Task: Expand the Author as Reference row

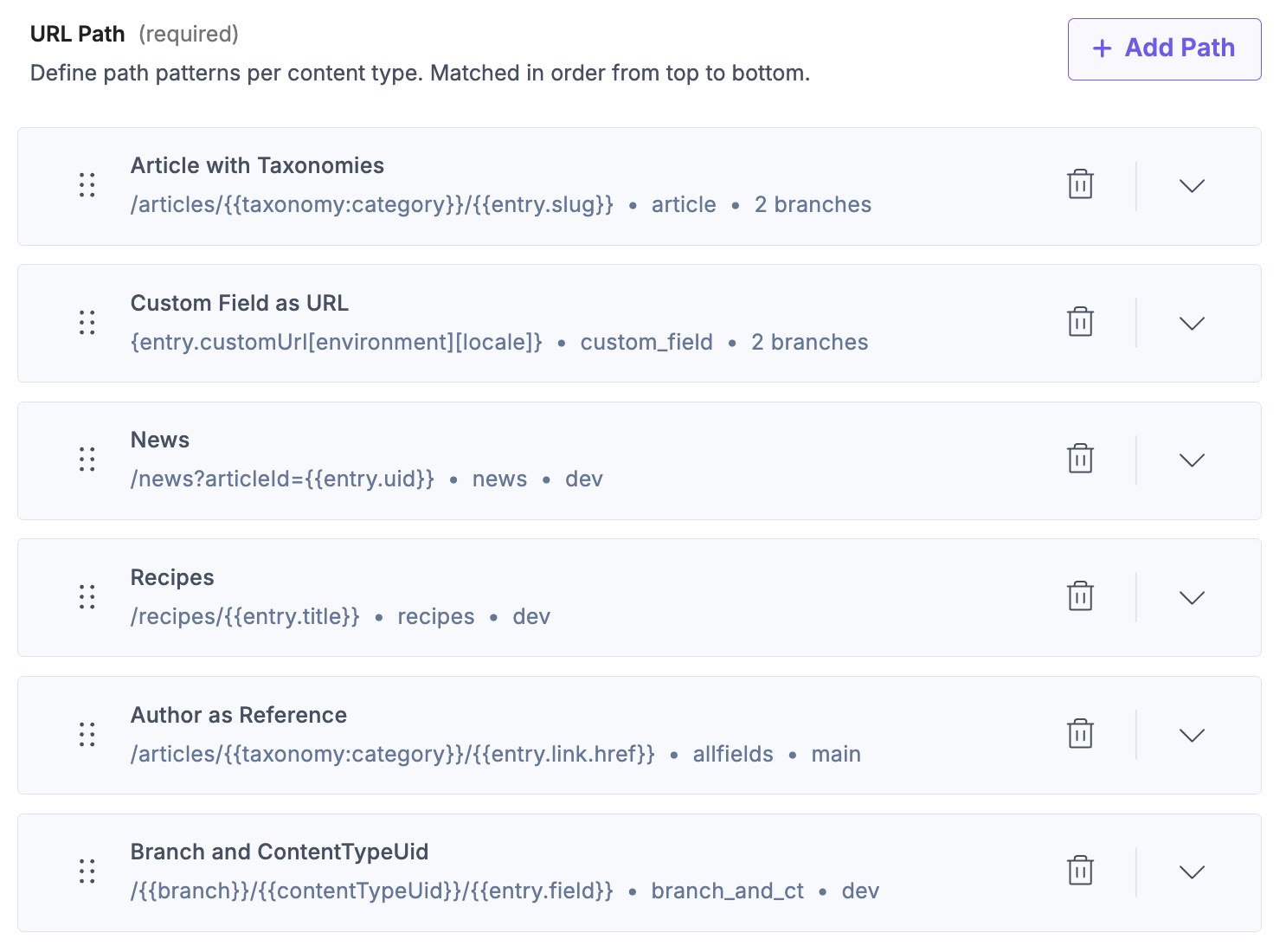Action: pyautogui.click(x=1192, y=735)
